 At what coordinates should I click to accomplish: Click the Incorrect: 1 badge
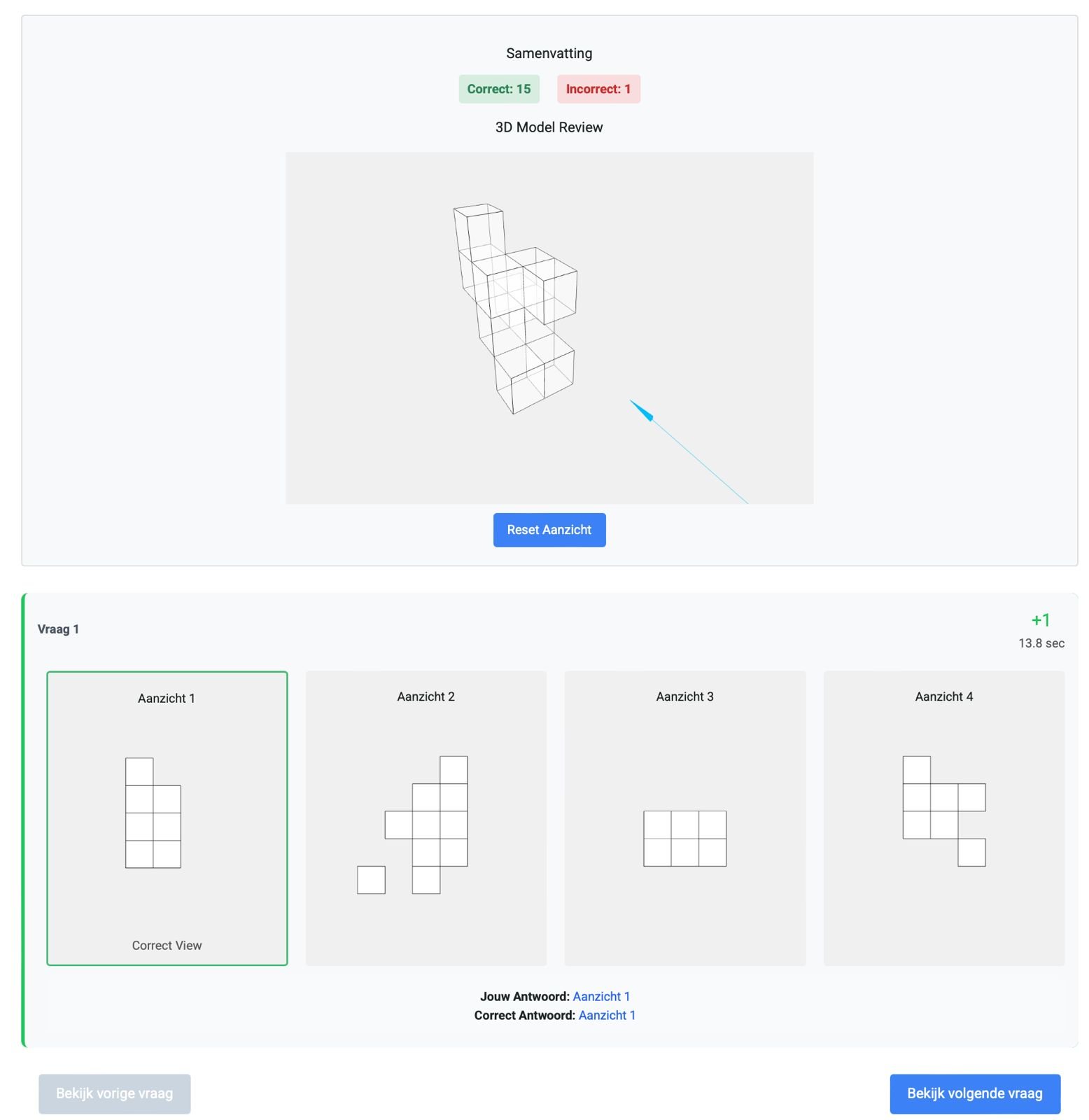click(x=598, y=89)
